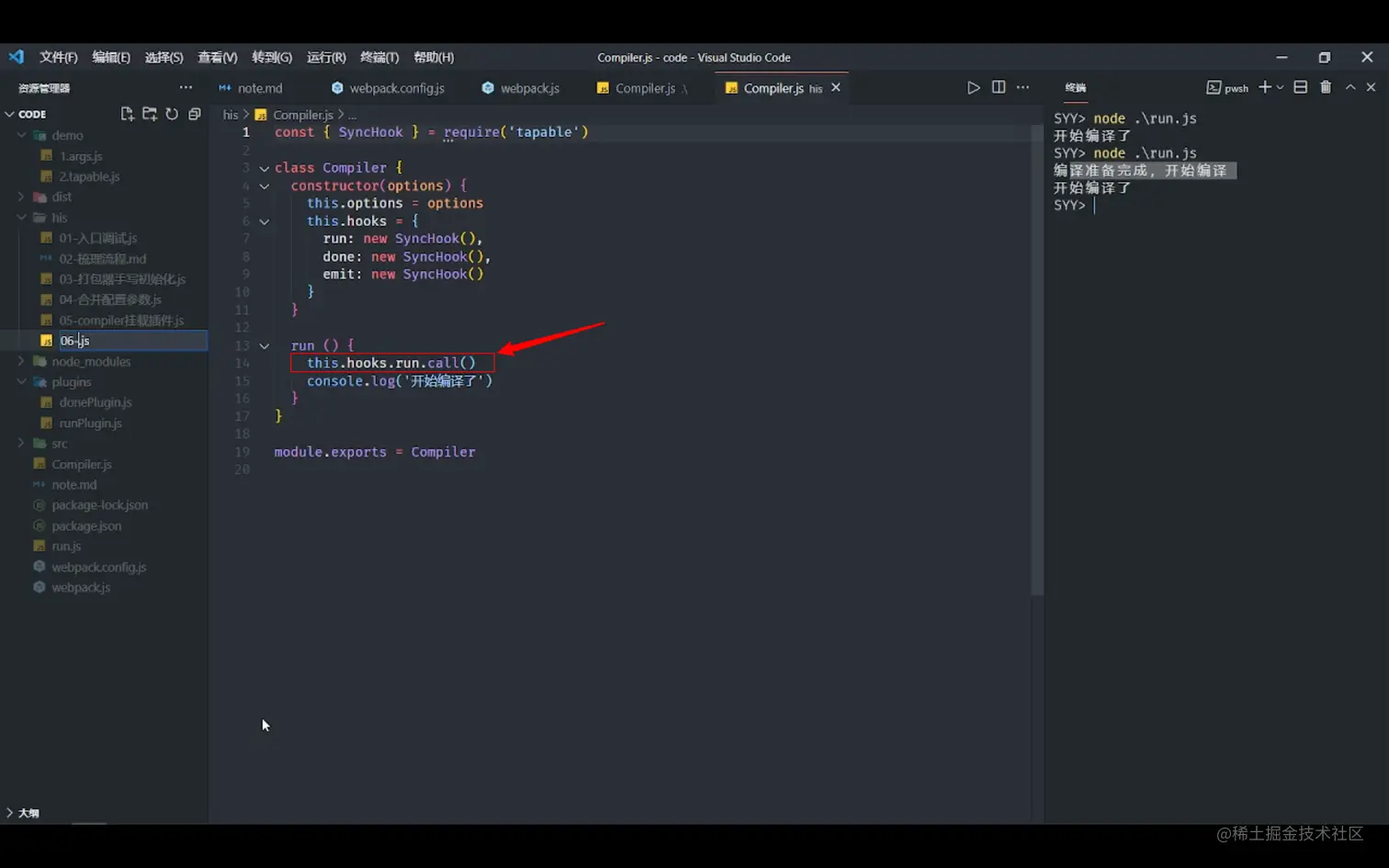Screen dimensions: 1389x868
Task: Expand the 大纲 outline section
Action: pyautogui.click(x=10, y=813)
